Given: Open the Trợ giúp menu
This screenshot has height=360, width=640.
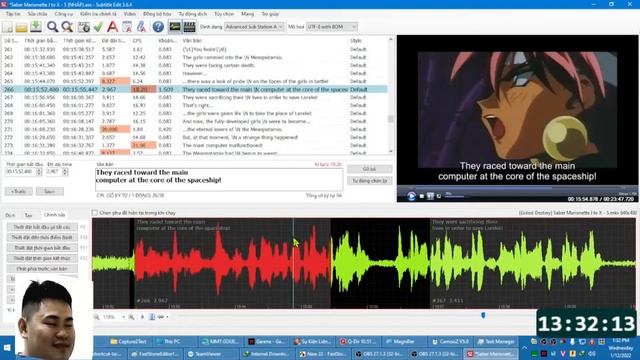Looking at the screenshot, I should [x=270, y=14].
